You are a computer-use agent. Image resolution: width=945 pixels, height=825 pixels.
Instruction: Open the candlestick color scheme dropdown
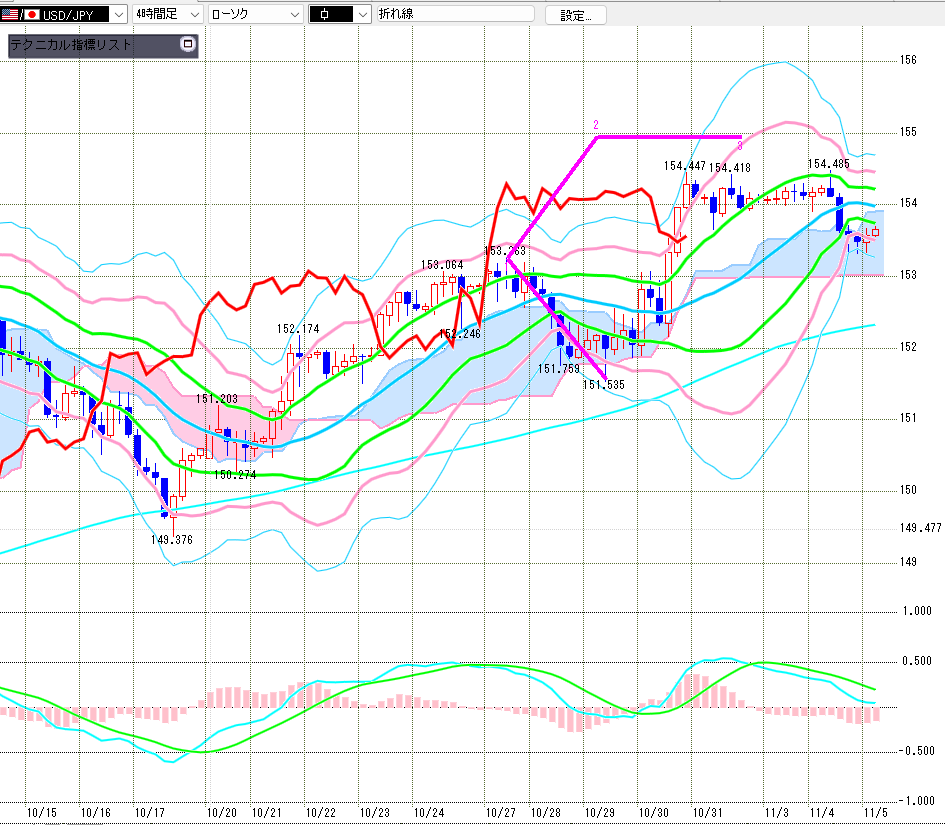click(x=361, y=15)
